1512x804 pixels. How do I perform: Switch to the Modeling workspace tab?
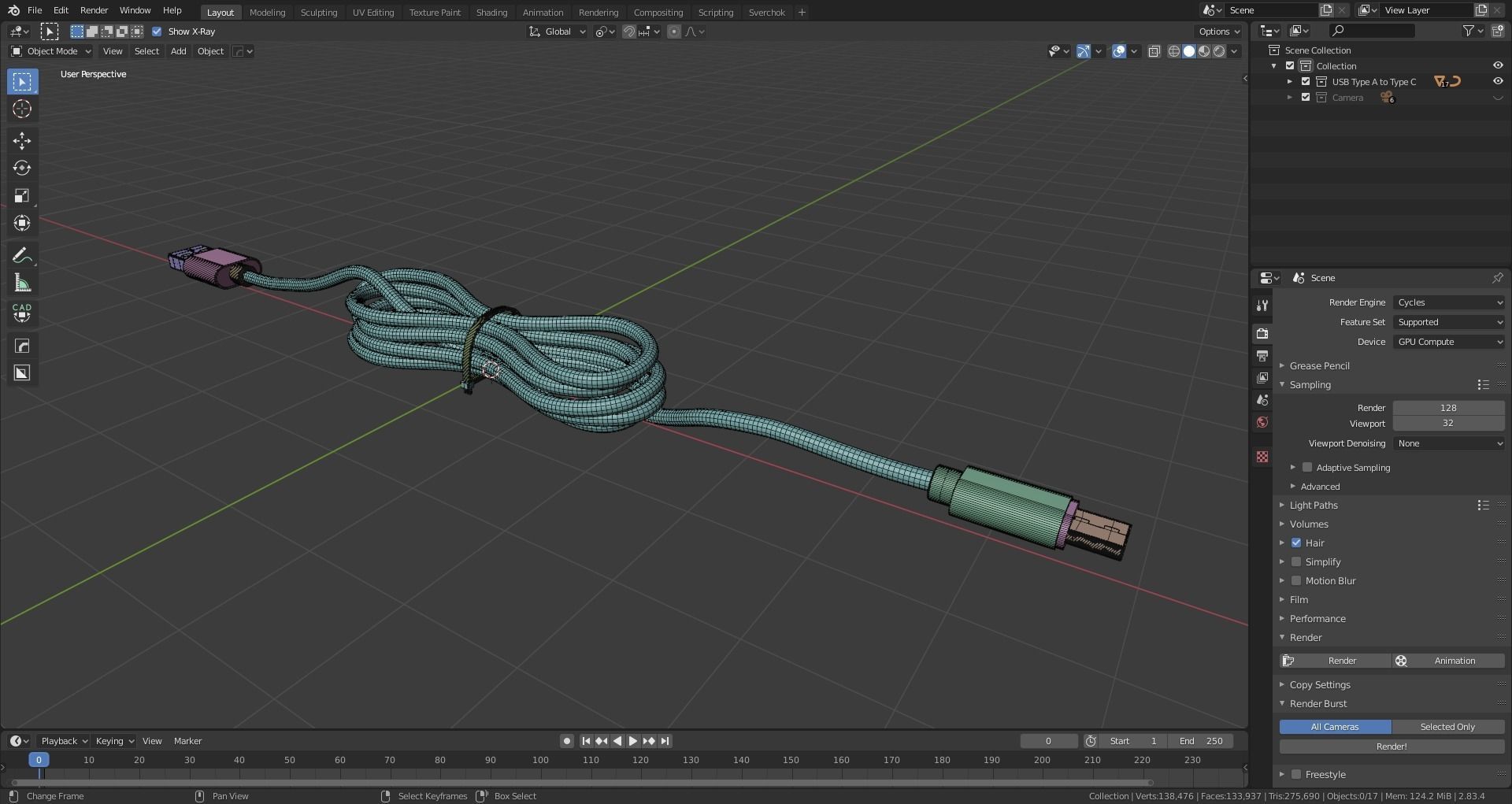(x=267, y=13)
